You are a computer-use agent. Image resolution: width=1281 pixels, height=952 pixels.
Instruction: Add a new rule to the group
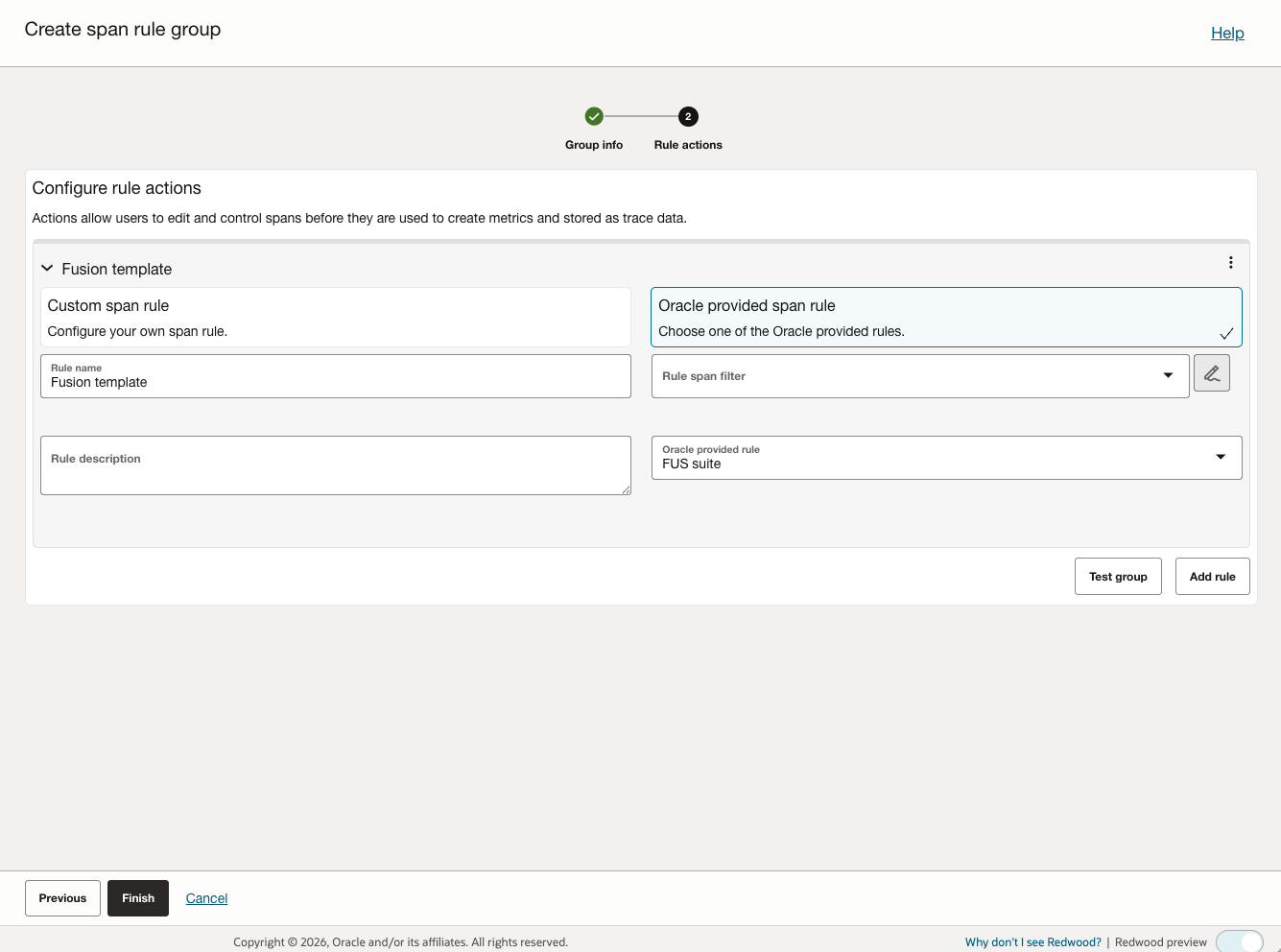point(1212,576)
